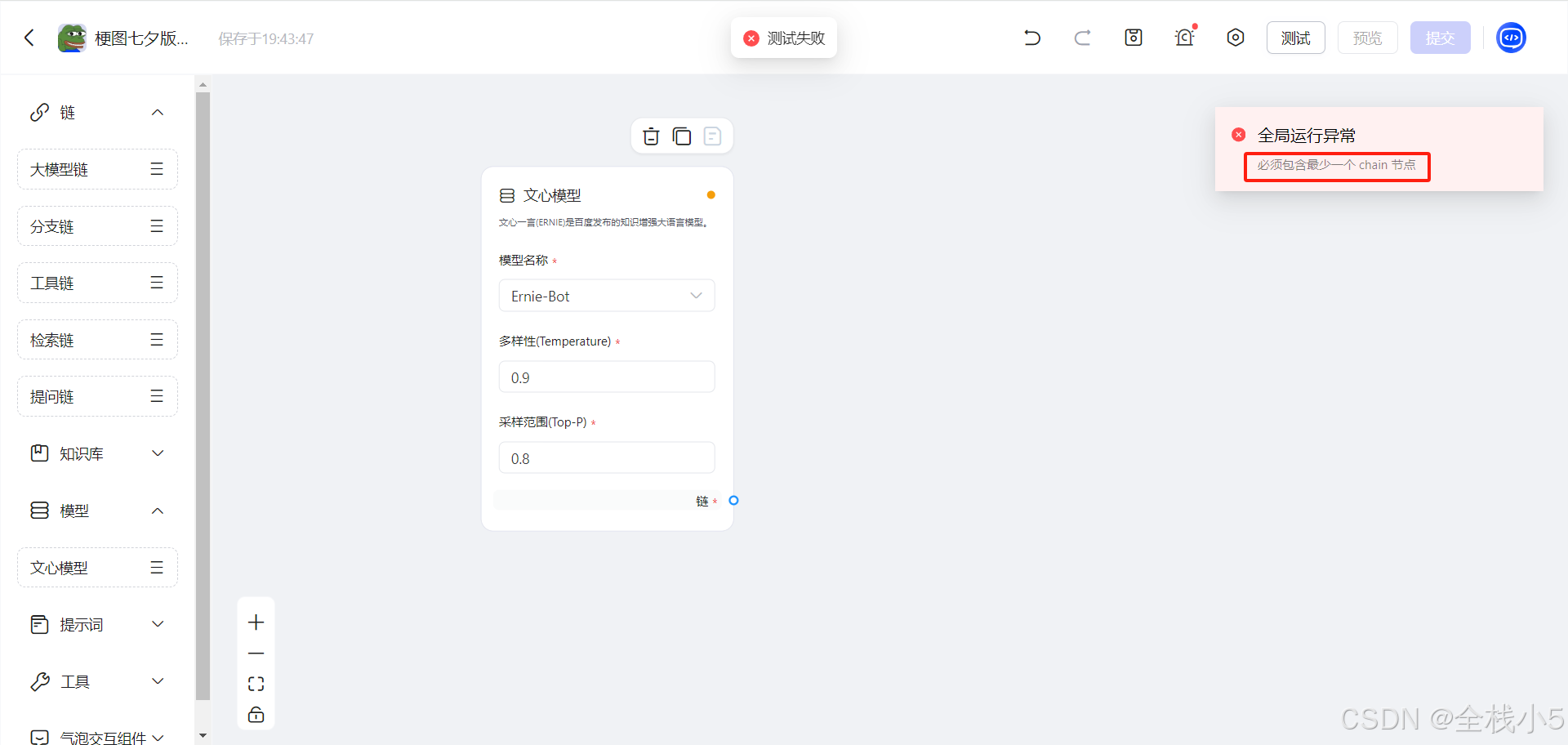Open the hexagon settings icon
This screenshot has width=1568, height=745.
tap(1236, 38)
